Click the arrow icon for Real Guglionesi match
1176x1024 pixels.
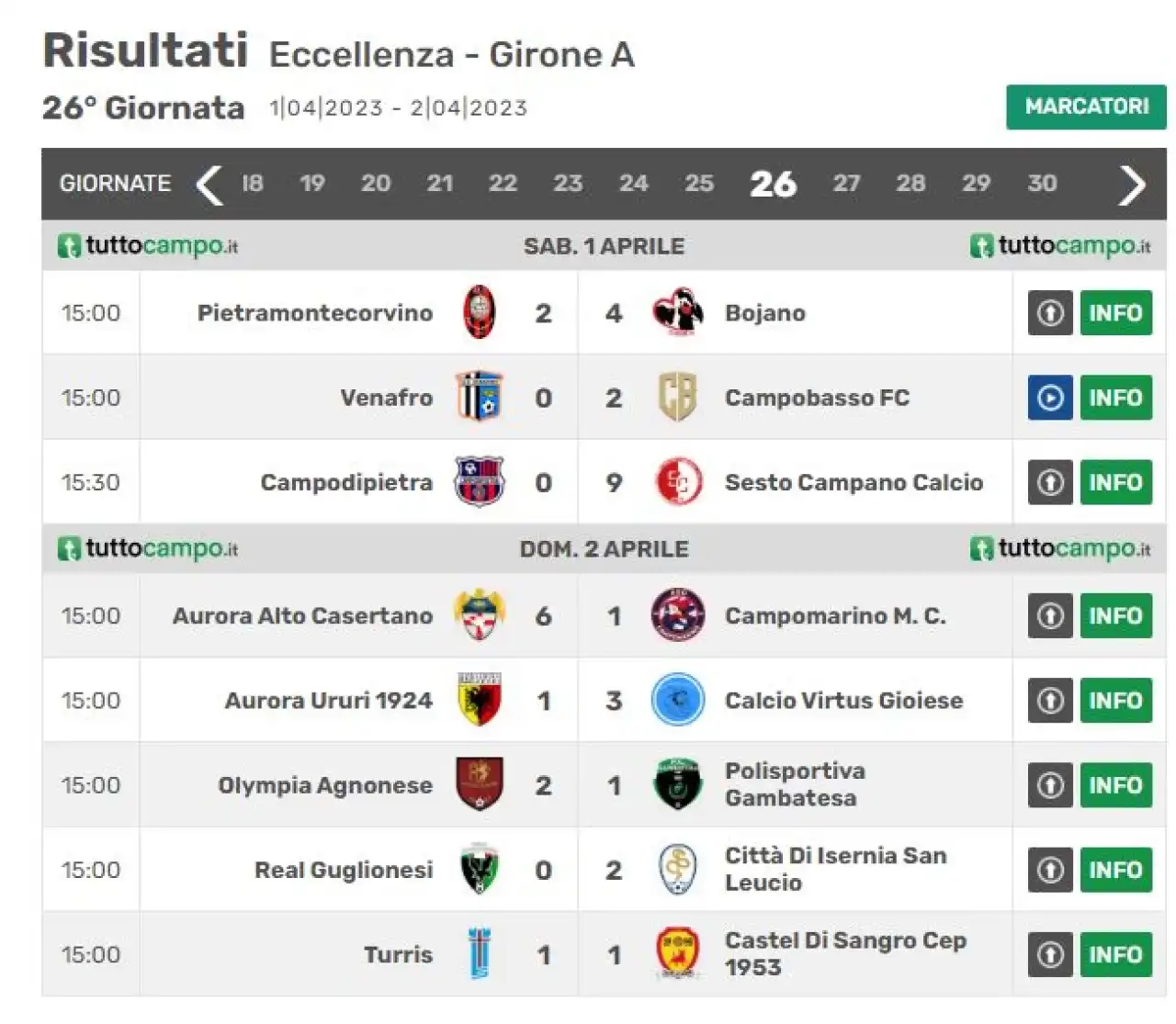1050,870
